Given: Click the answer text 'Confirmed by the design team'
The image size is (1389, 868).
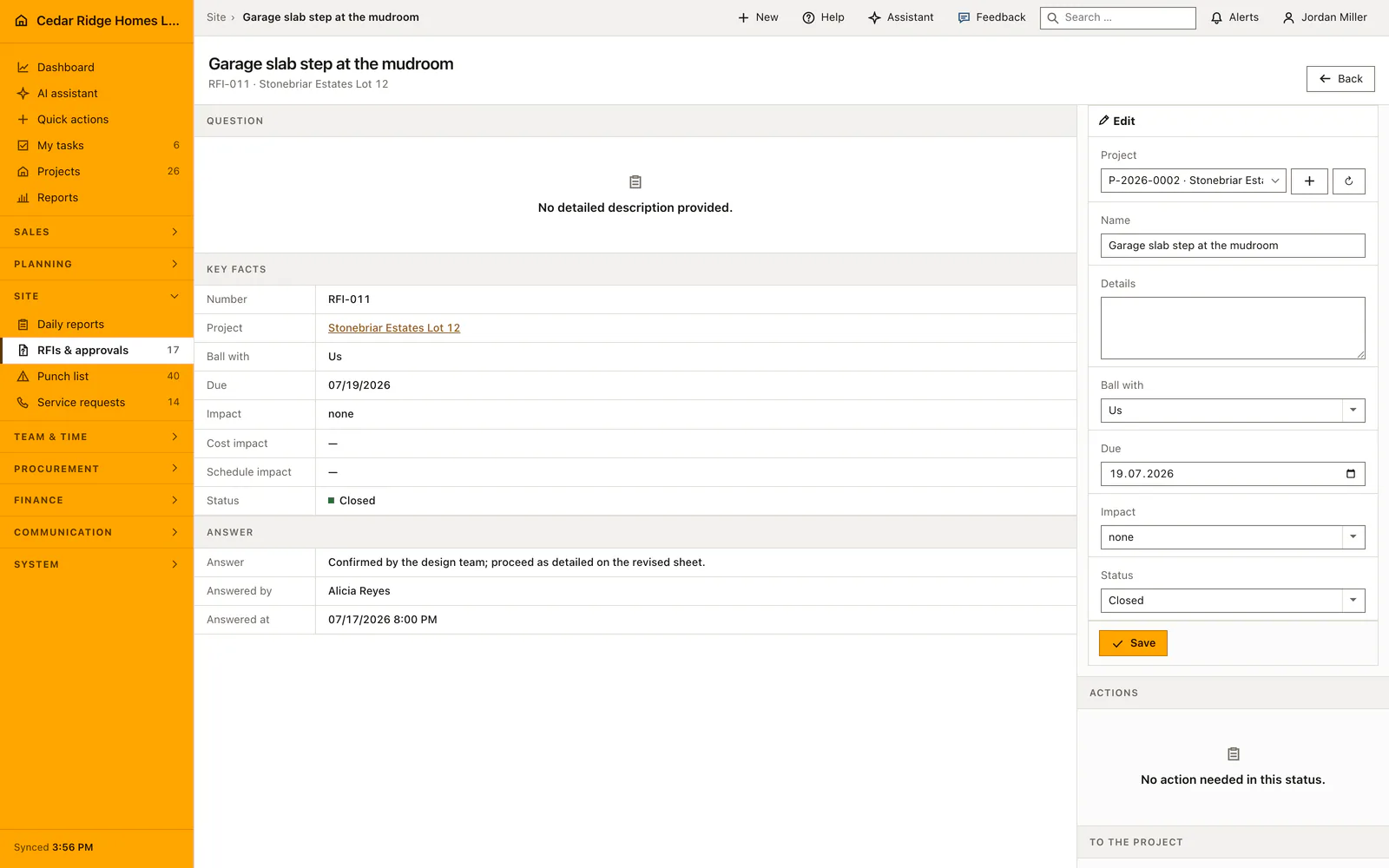Looking at the screenshot, I should coord(517,562).
